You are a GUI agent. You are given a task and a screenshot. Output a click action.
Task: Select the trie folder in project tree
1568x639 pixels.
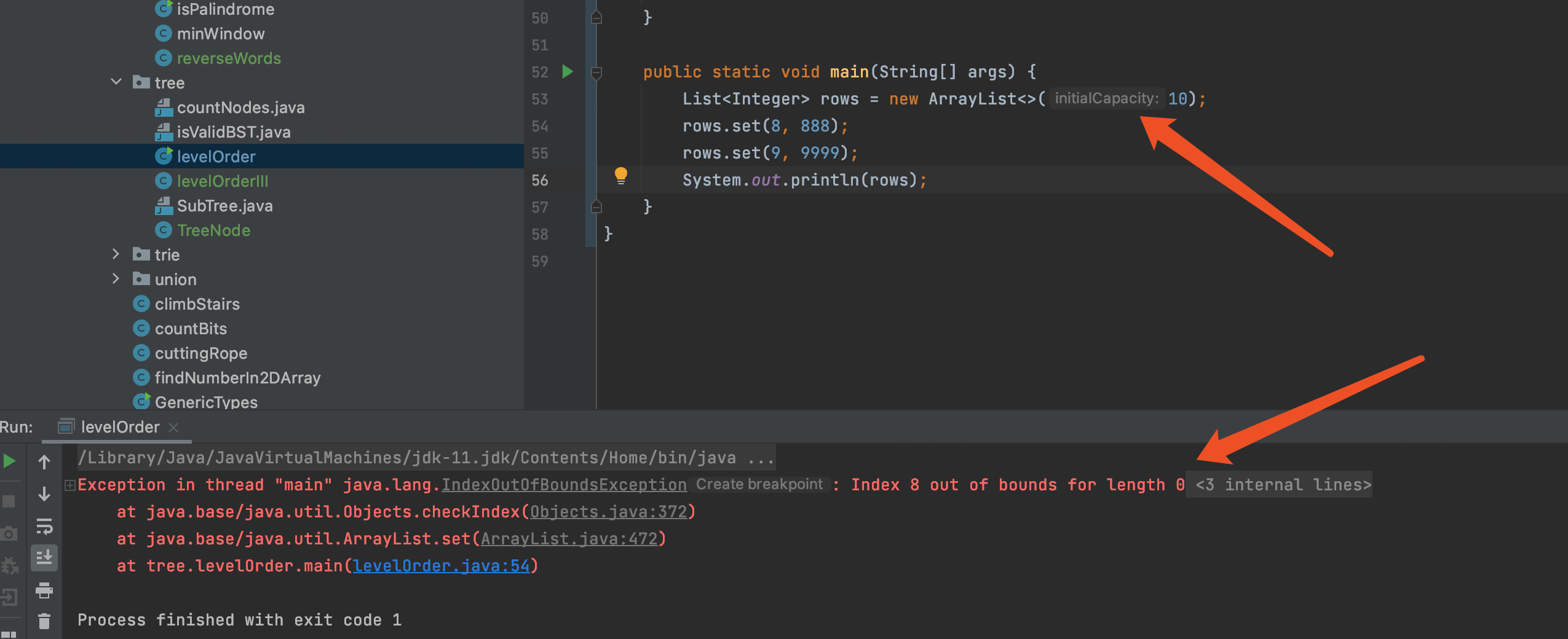167,254
